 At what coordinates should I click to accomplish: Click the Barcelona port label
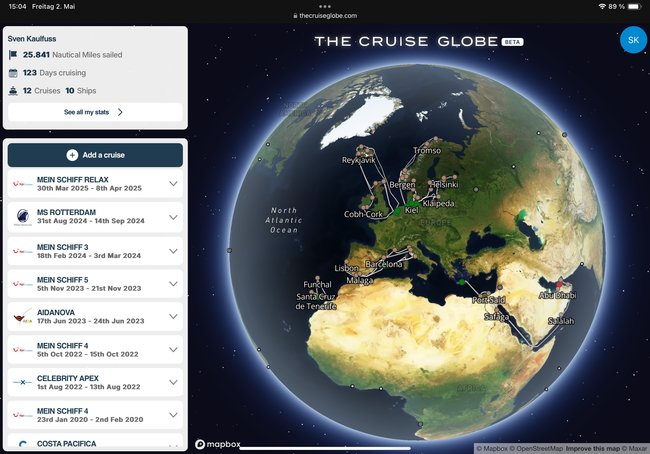pos(384,264)
